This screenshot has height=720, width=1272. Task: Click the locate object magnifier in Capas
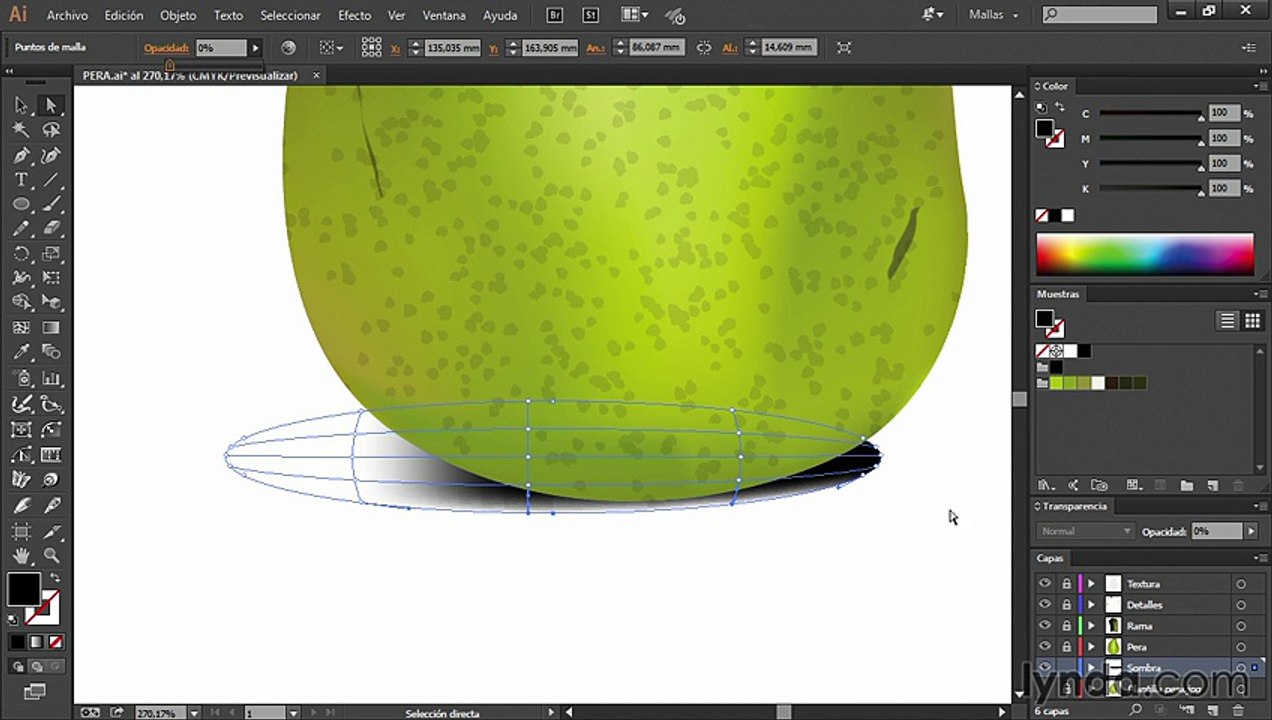1136,710
